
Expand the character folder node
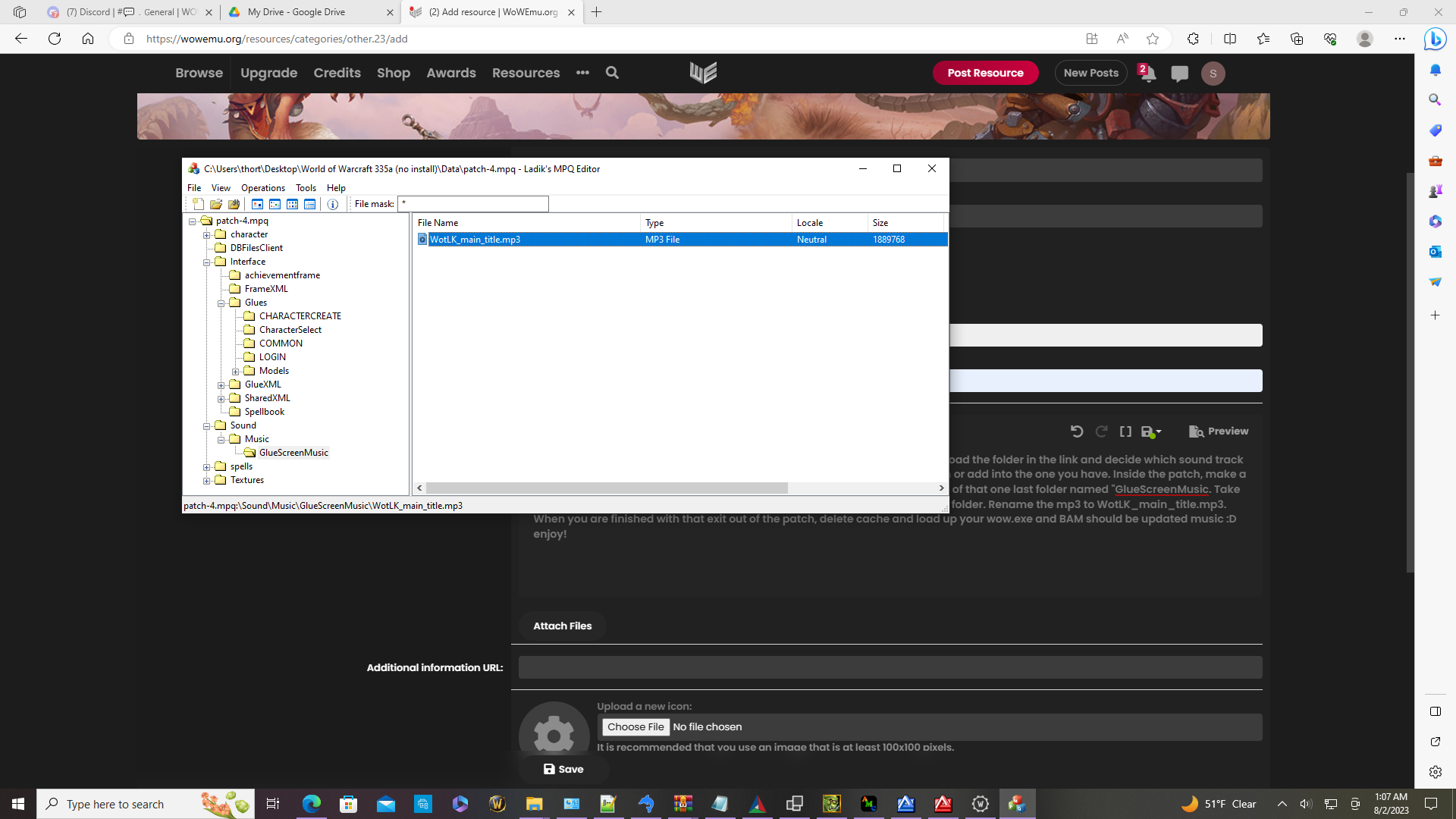tap(207, 235)
